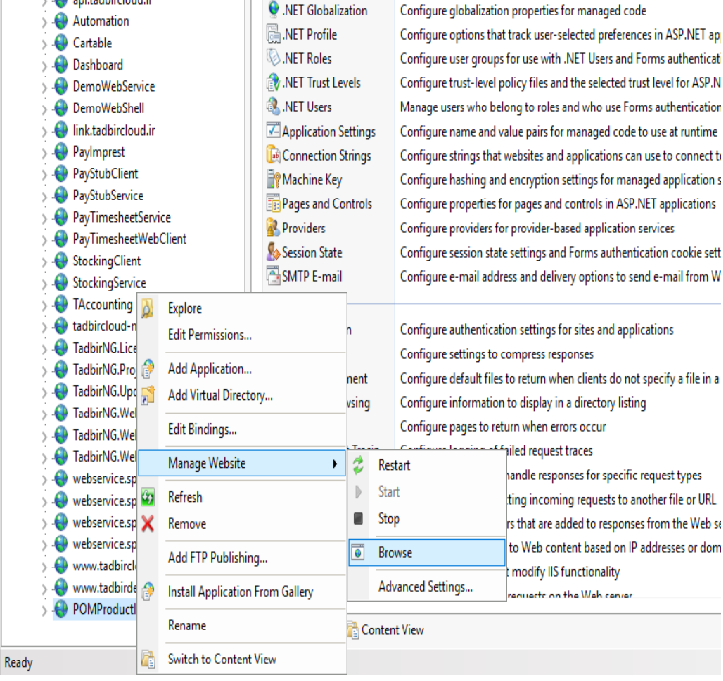Click the Add Virtual Directory icon
723x681 pixels.
tap(148, 396)
